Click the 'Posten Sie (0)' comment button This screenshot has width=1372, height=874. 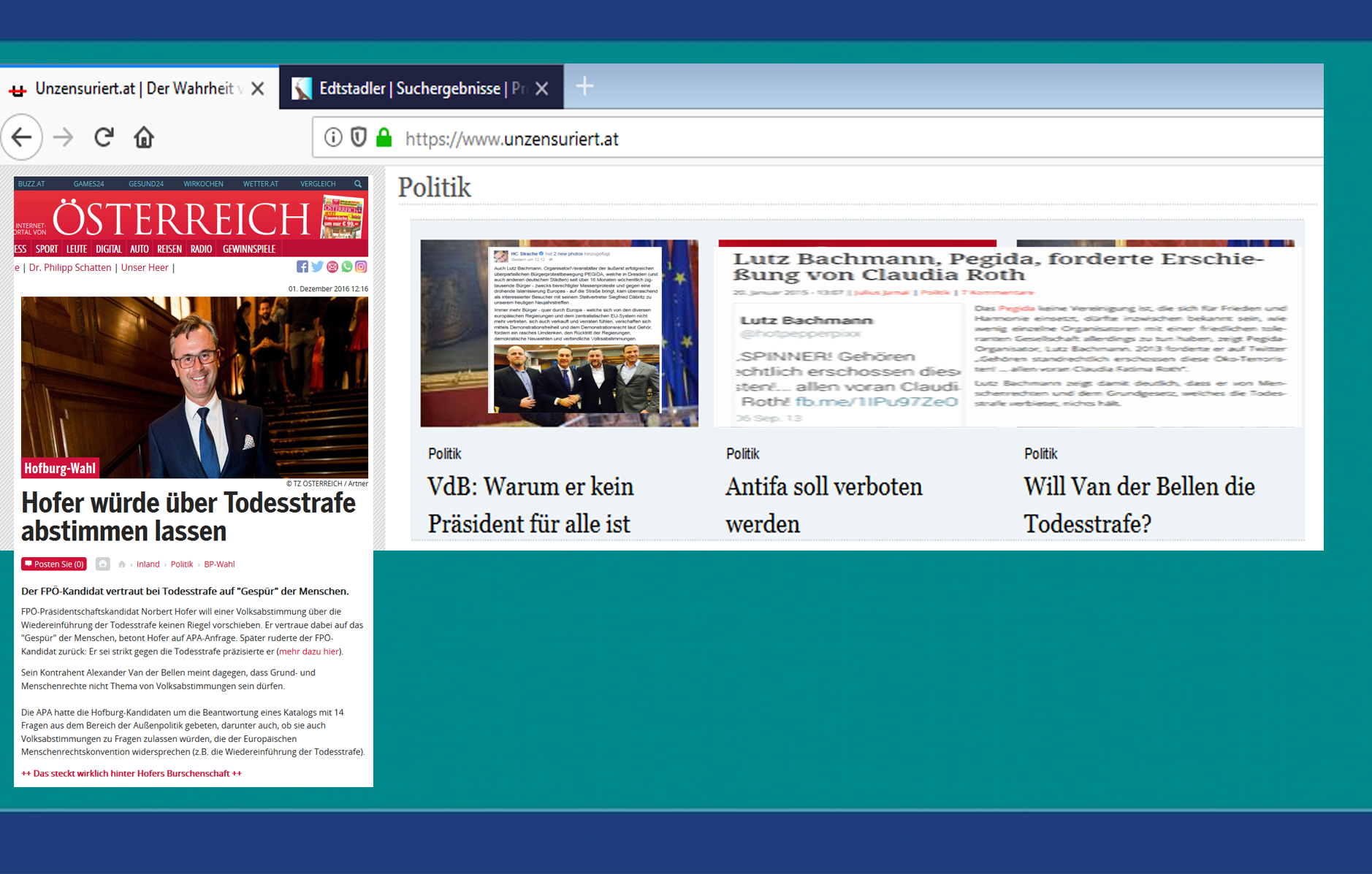[54, 564]
